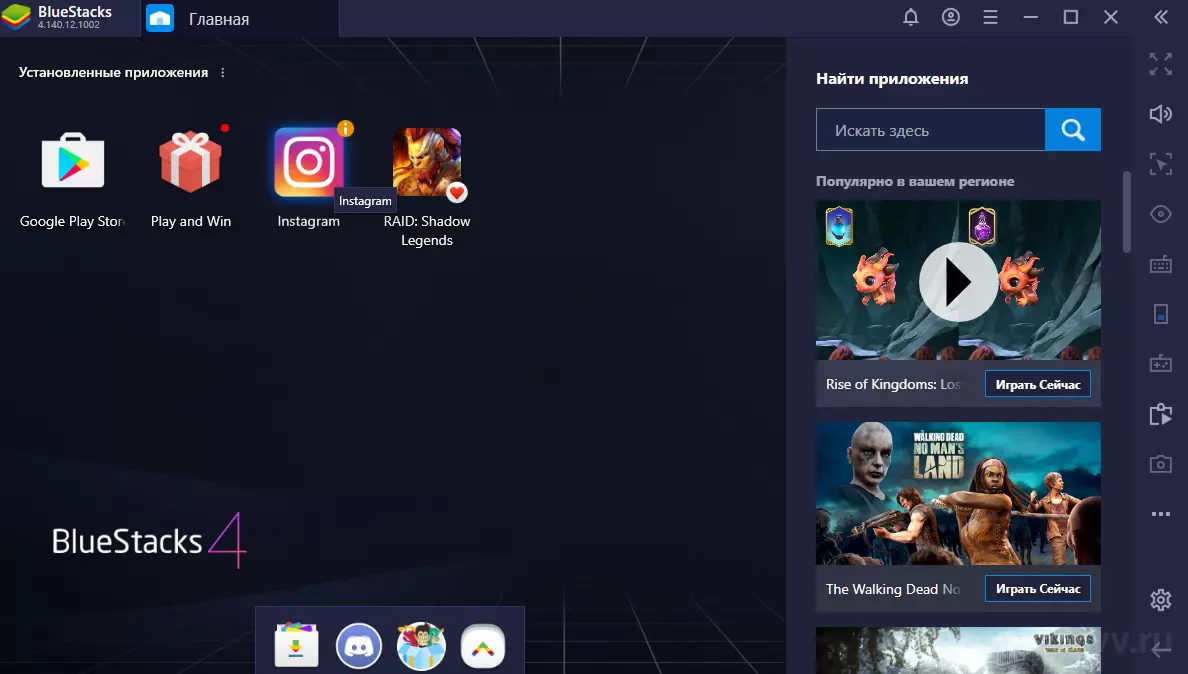Collapse the sidebar with double chevron
The height and width of the screenshot is (674, 1188).
[x=1161, y=17]
